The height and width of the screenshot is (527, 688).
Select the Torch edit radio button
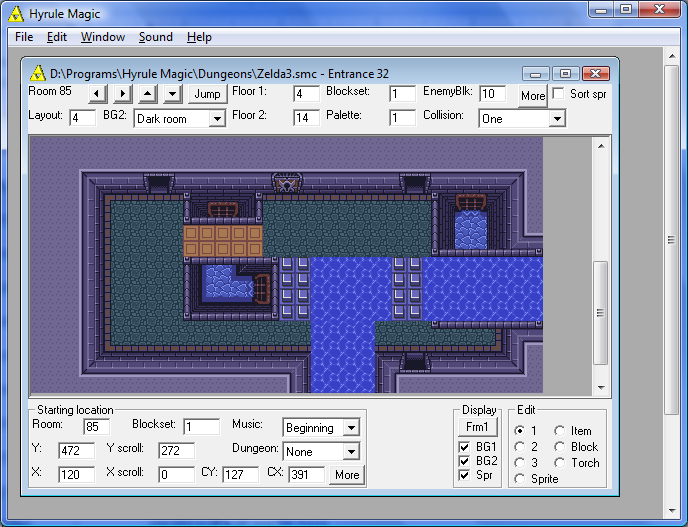coord(560,462)
